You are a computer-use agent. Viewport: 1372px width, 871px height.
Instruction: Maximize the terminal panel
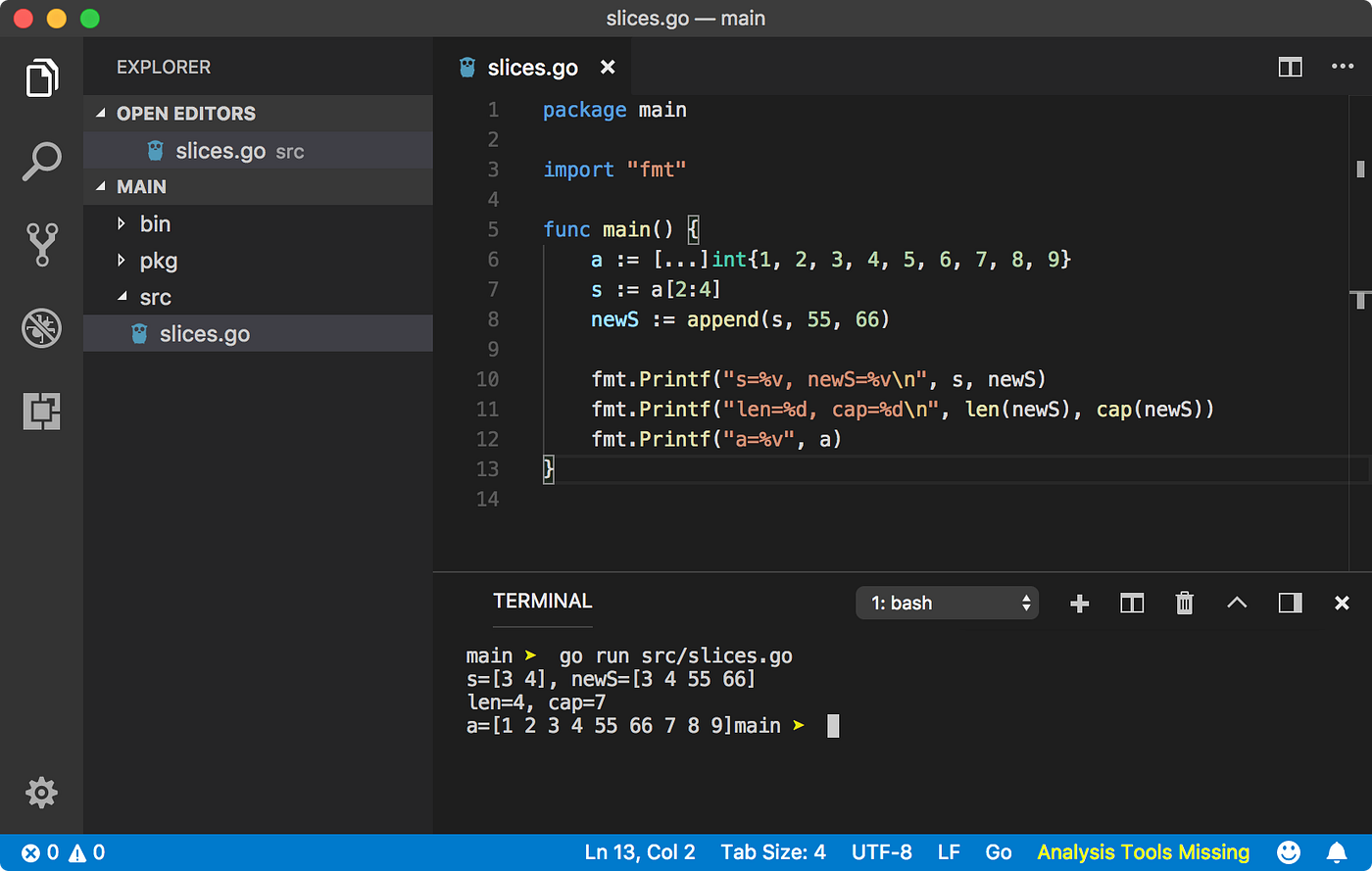point(1289,603)
